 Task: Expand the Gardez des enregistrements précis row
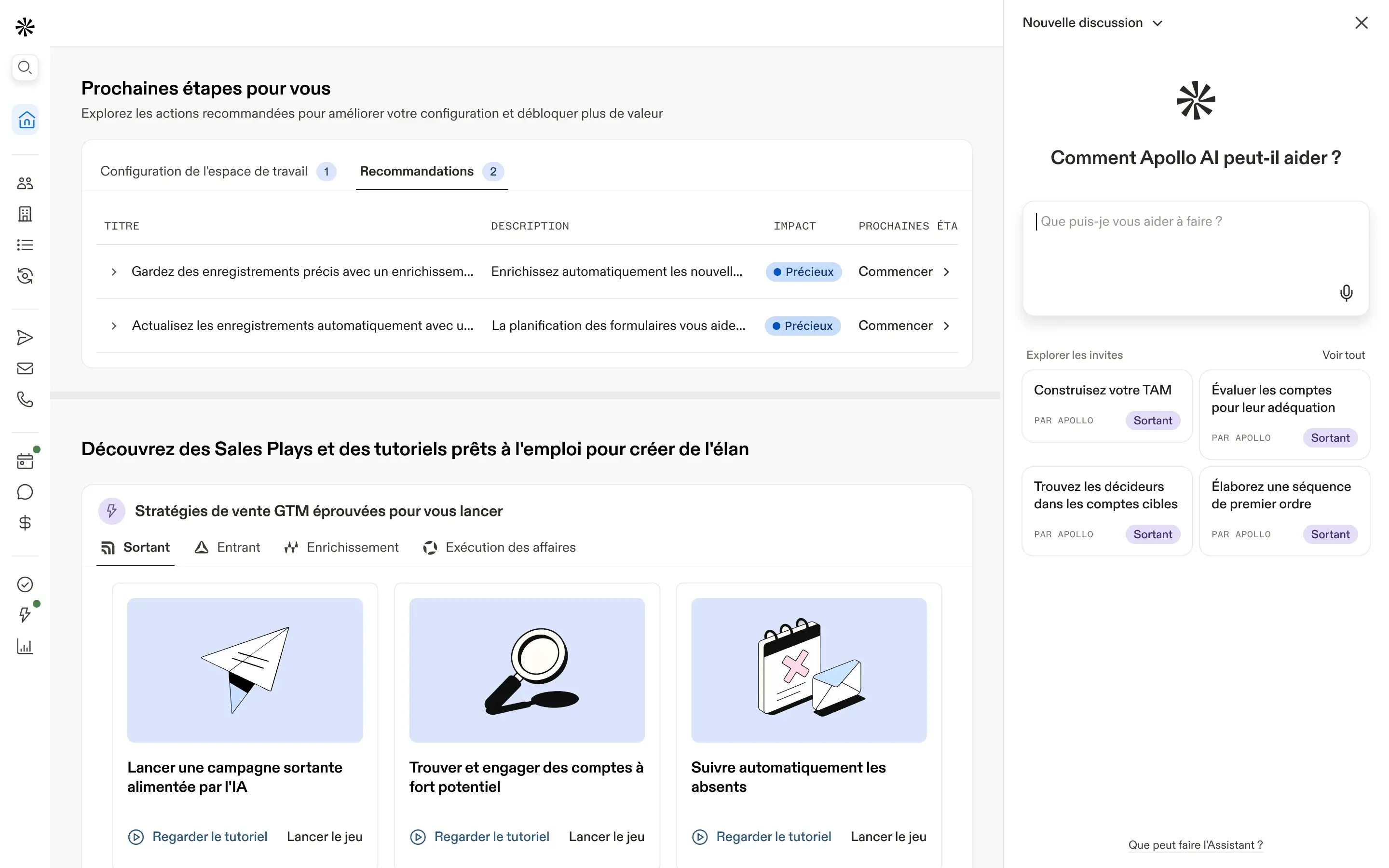coord(114,272)
